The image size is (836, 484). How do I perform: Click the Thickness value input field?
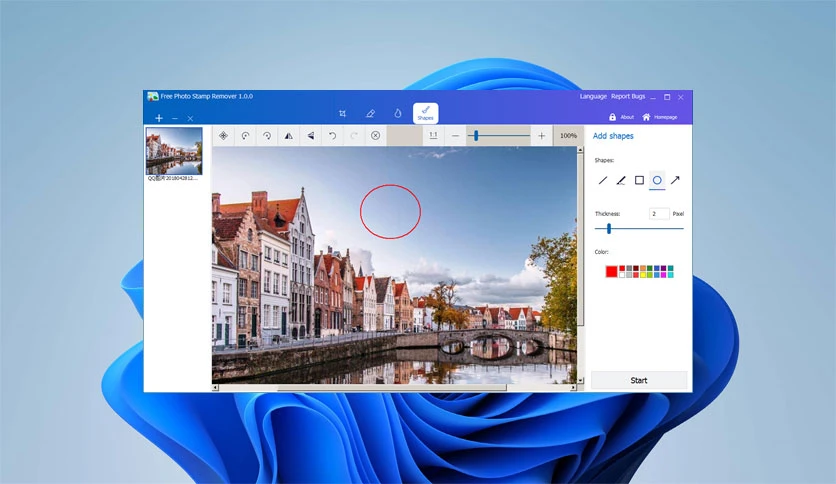659,214
